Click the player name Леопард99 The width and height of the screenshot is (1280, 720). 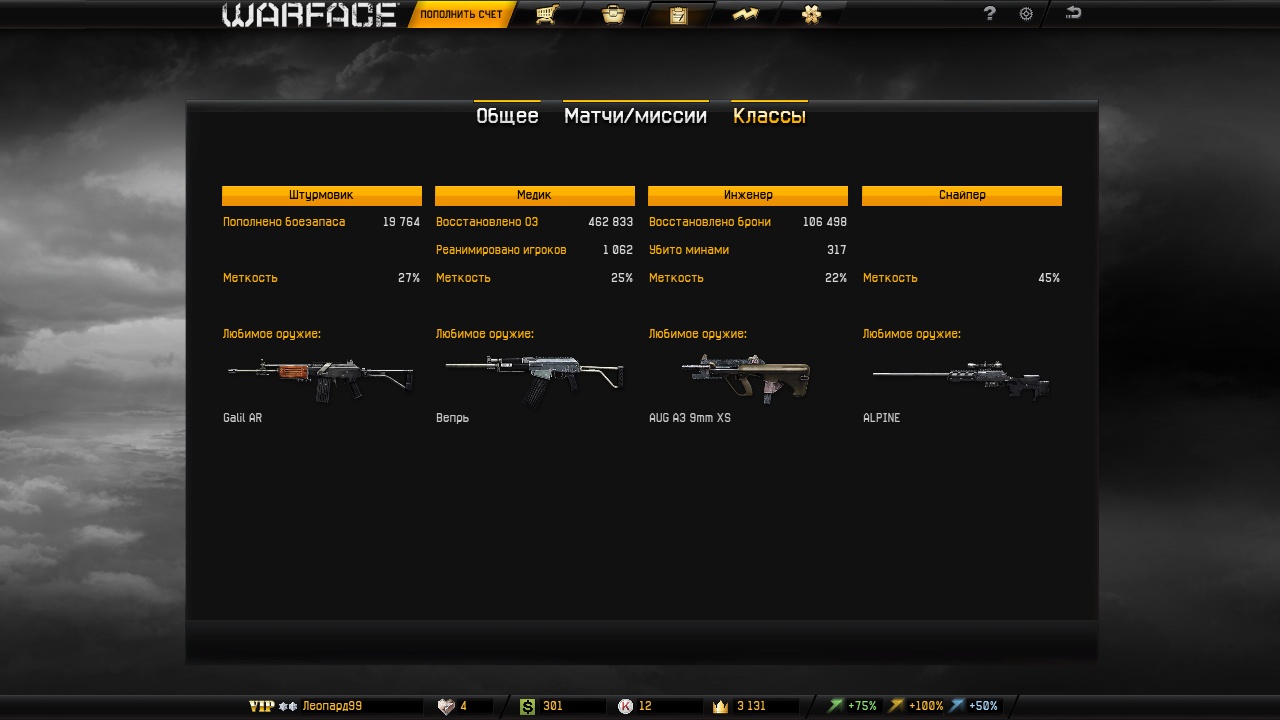(332, 706)
